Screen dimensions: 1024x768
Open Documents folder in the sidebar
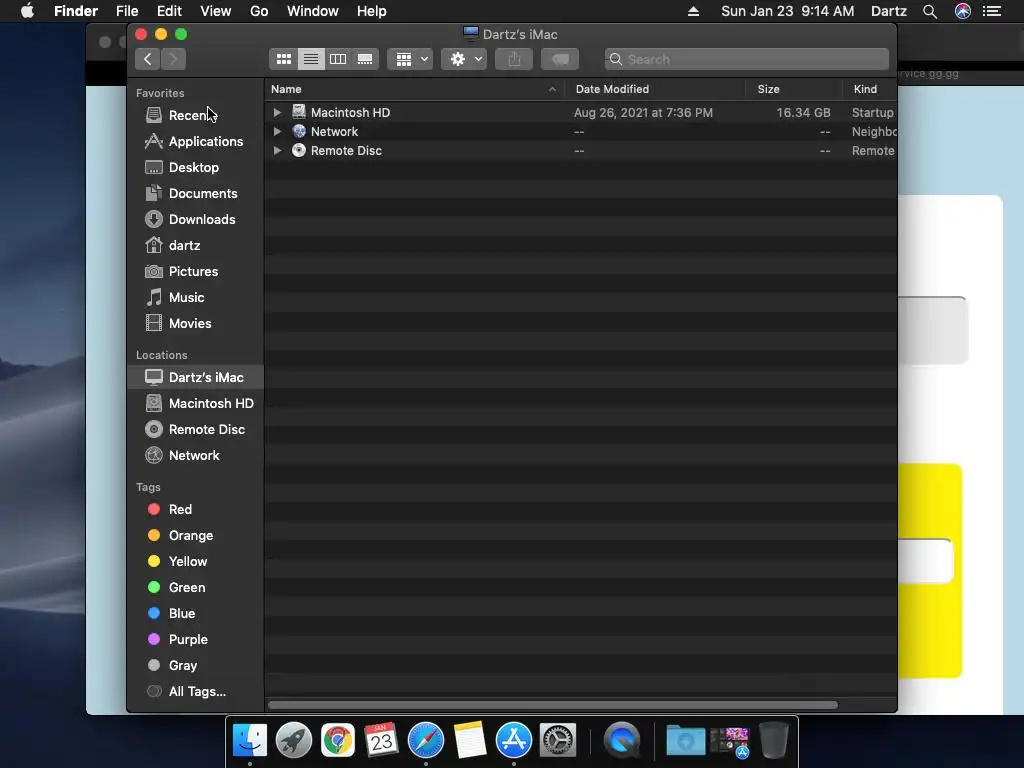(195, 193)
